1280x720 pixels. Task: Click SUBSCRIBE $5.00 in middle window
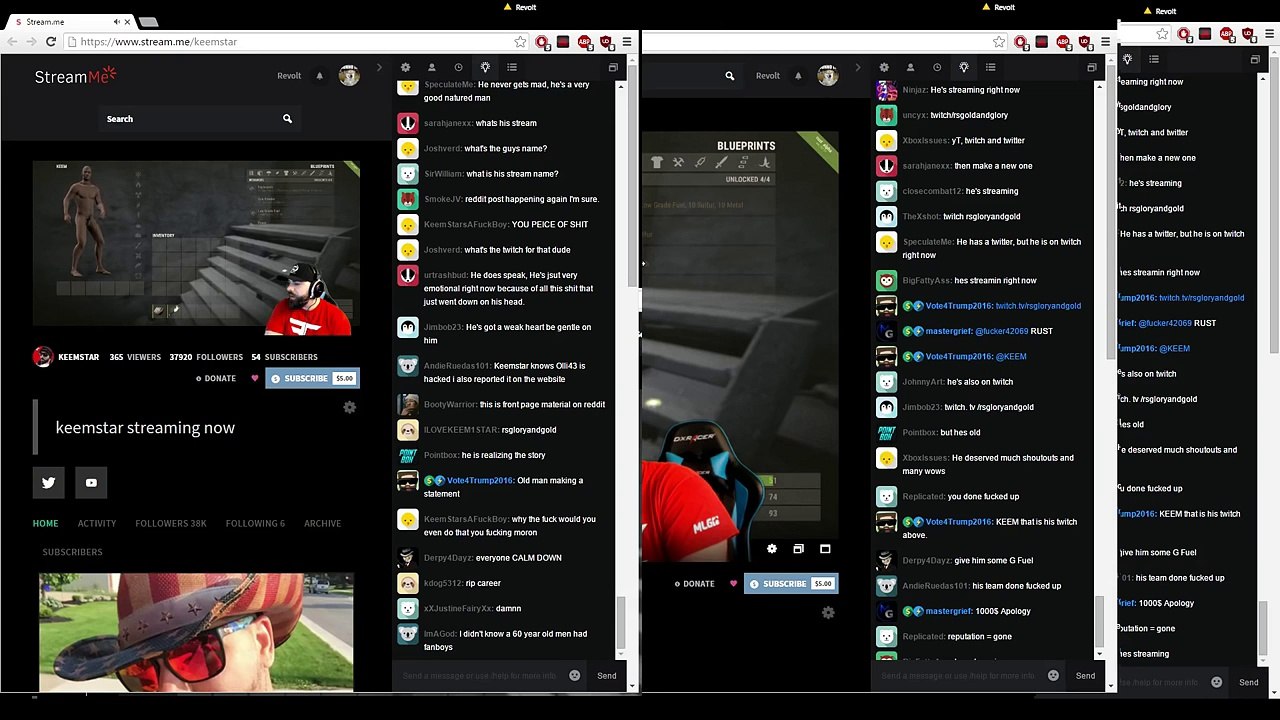791,584
